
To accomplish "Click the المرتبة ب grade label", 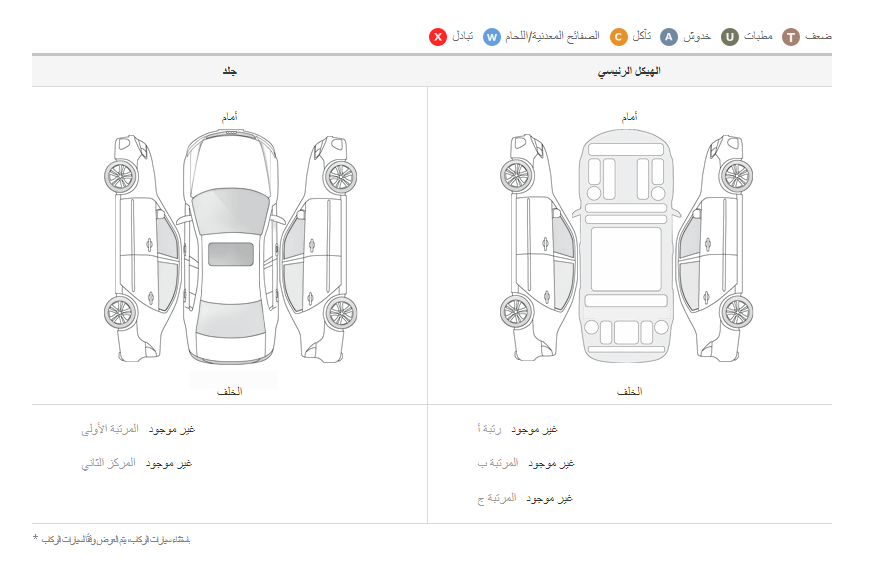I will [x=497, y=463].
